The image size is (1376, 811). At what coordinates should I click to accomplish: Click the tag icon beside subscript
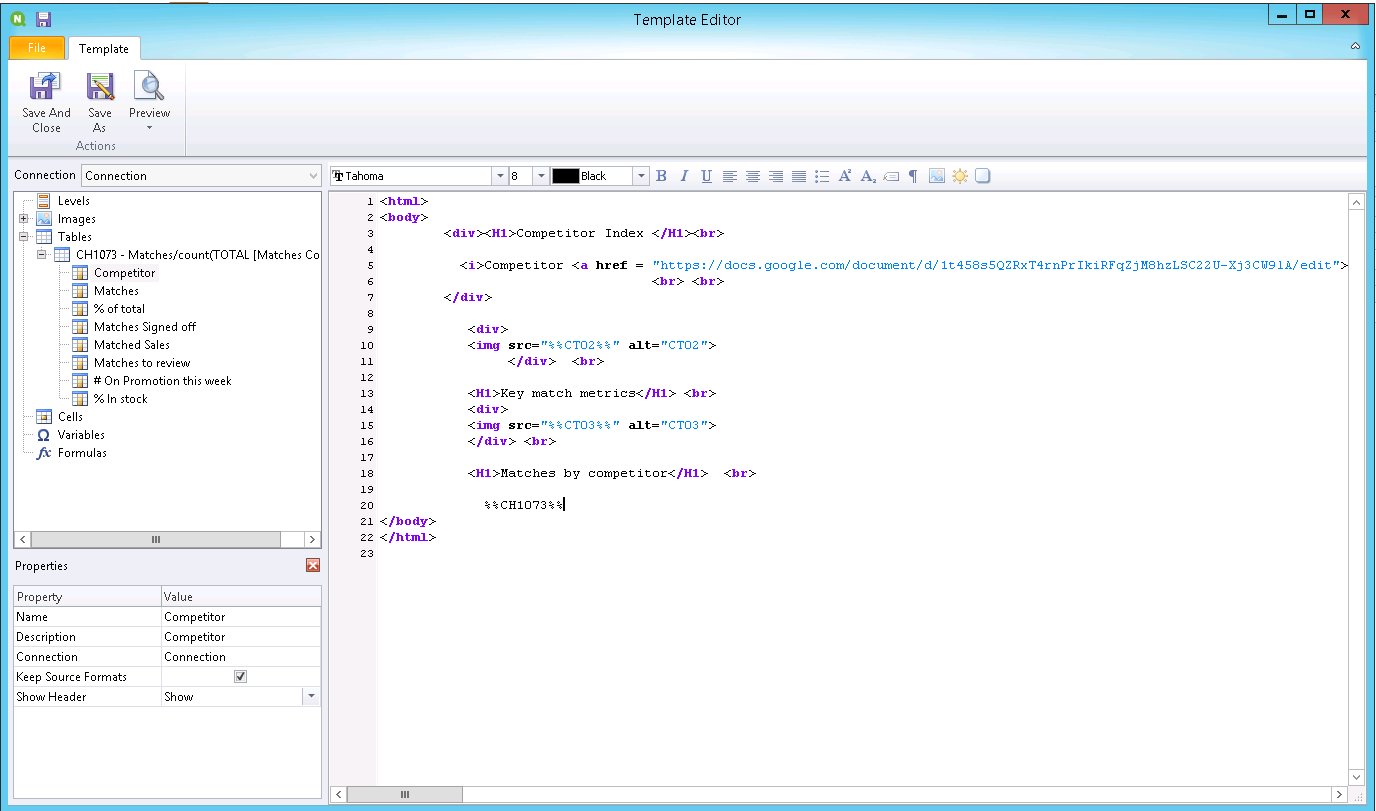pyautogui.click(x=890, y=176)
